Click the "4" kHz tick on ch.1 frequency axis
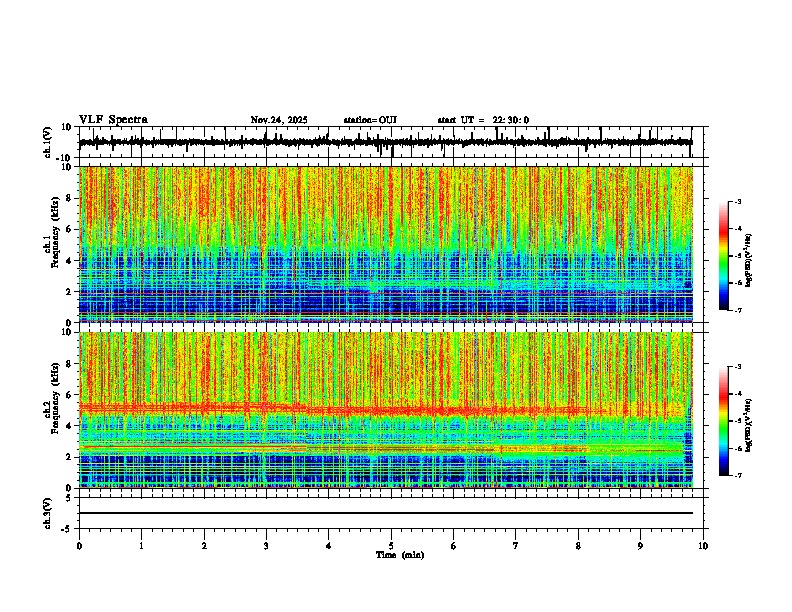The width and height of the screenshot is (792, 612). pyautogui.click(x=70, y=261)
